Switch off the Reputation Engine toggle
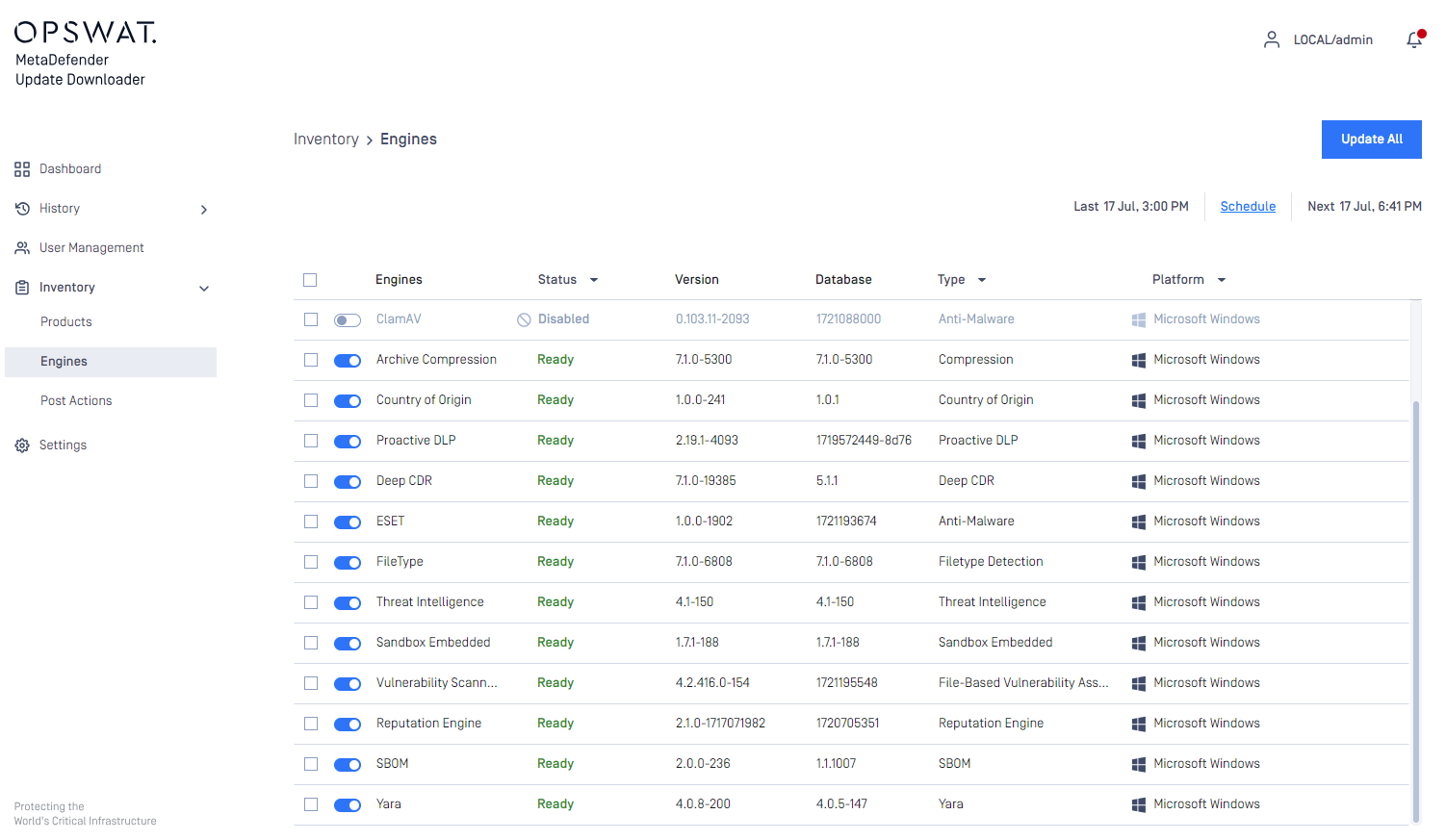The image size is (1446, 840). (x=348, y=725)
